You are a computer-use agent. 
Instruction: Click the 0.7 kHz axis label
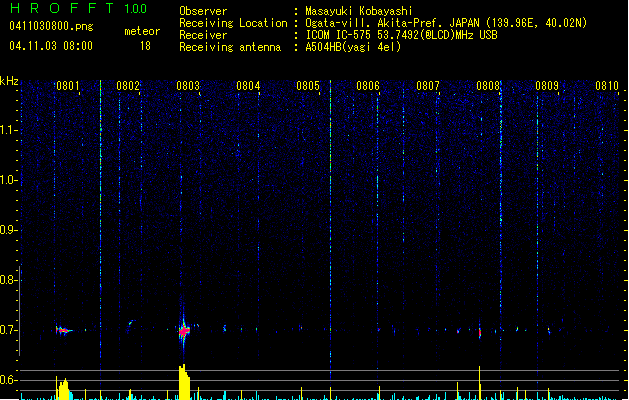click(8, 330)
